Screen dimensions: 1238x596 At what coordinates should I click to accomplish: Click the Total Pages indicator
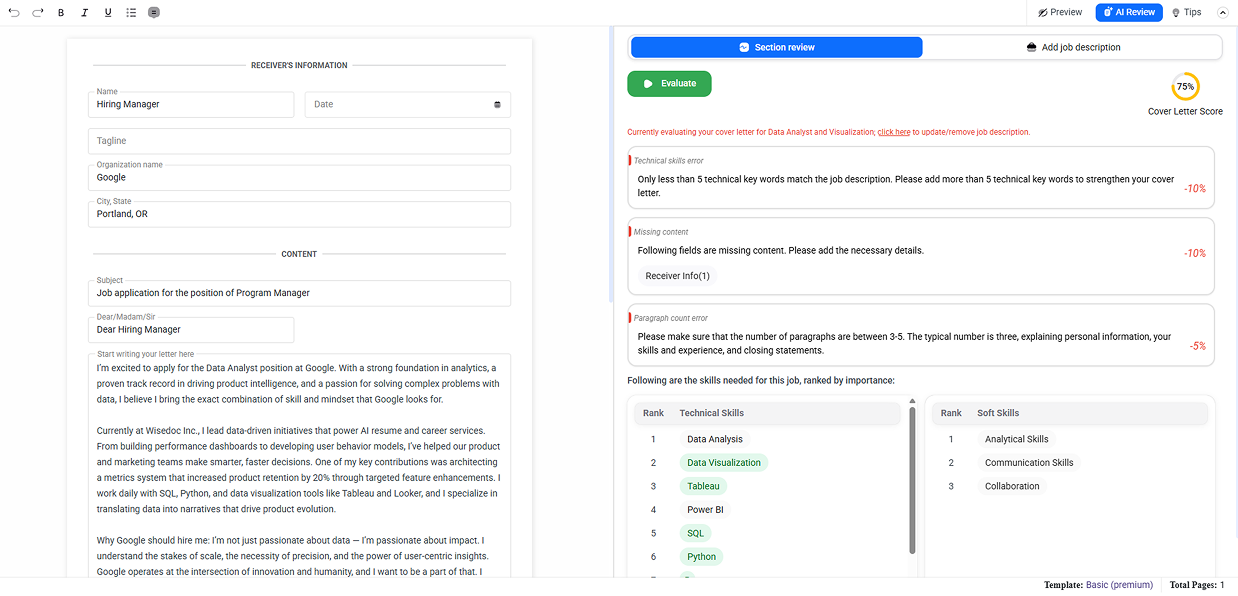[1197, 585]
